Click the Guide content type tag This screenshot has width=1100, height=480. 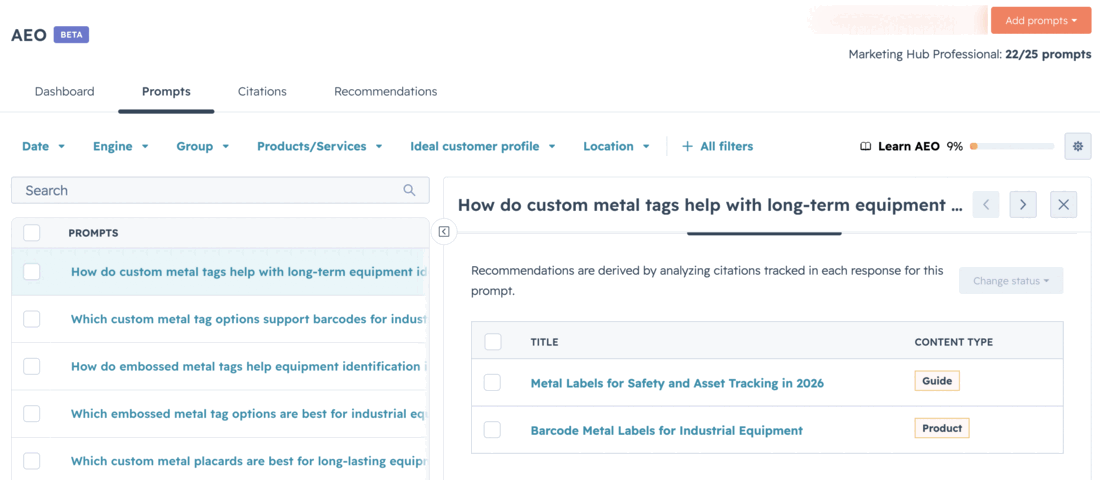pos(937,381)
